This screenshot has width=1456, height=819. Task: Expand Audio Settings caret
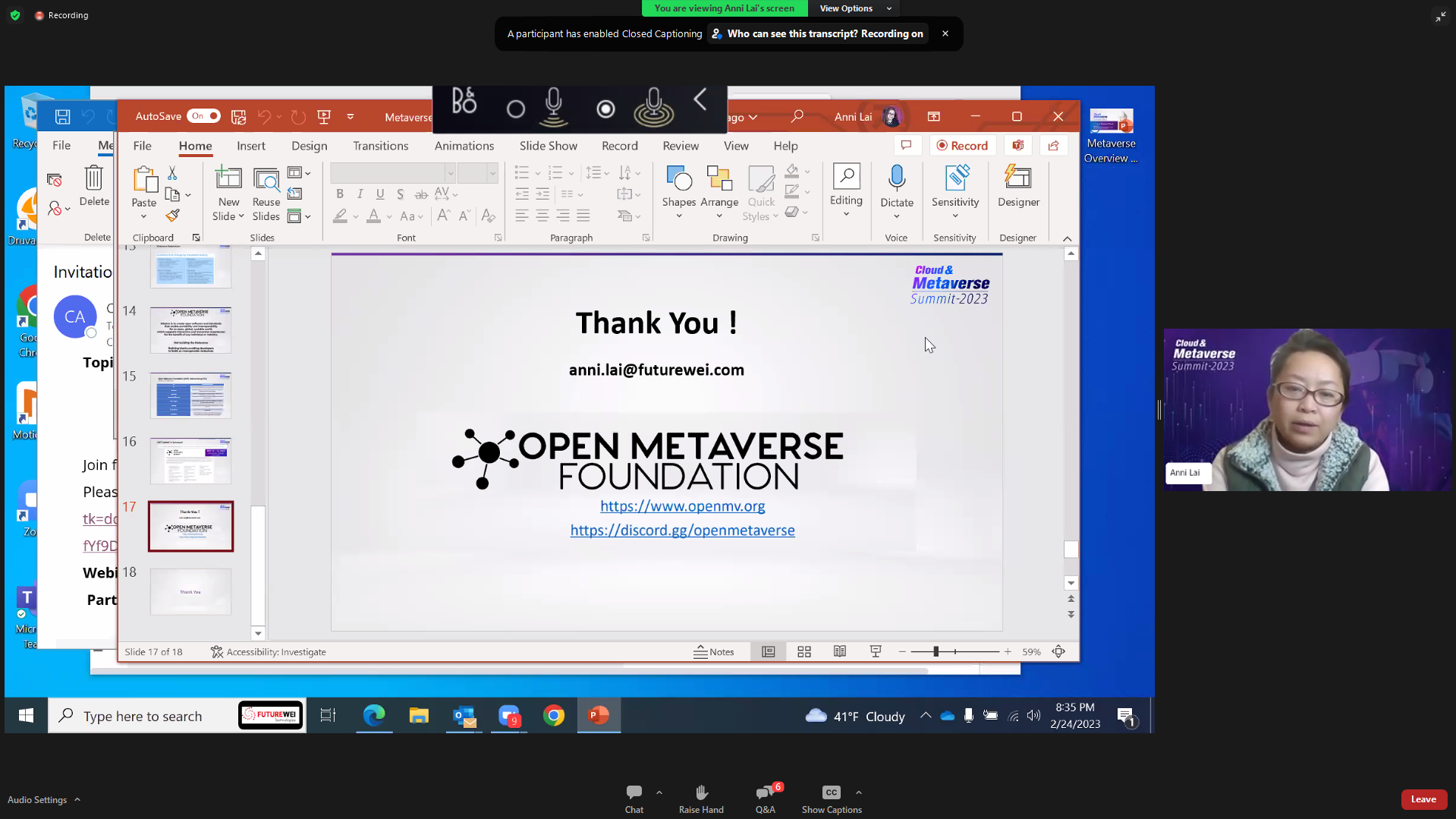pos(77,799)
